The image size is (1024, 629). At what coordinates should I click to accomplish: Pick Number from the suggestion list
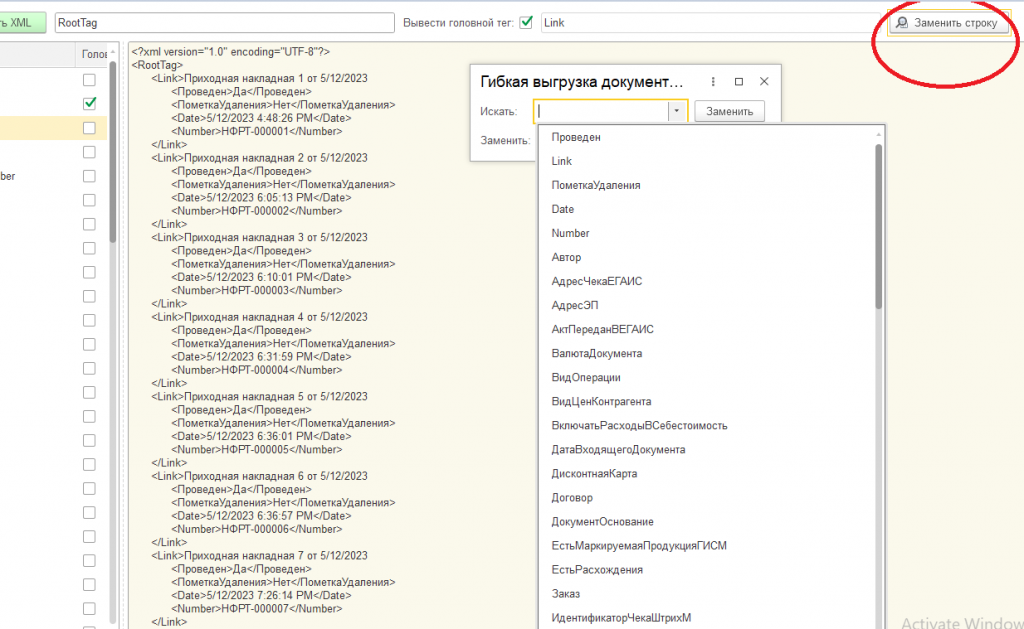570,233
